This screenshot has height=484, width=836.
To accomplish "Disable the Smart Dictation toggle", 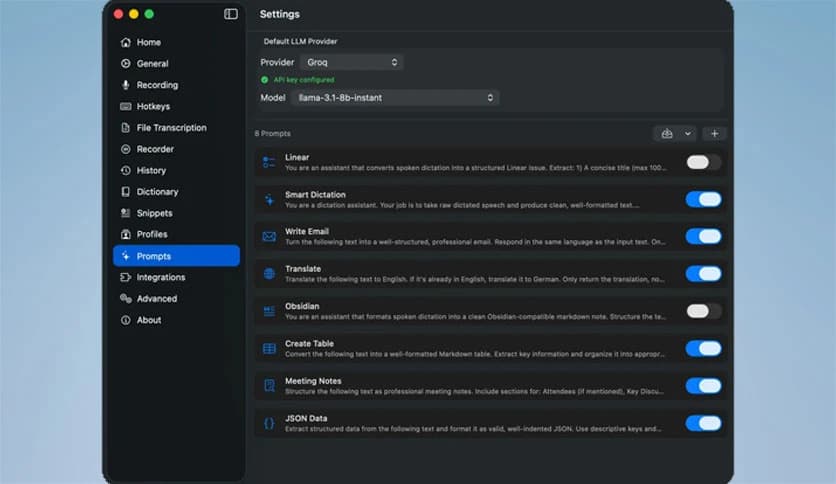I will (x=703, y=199).
